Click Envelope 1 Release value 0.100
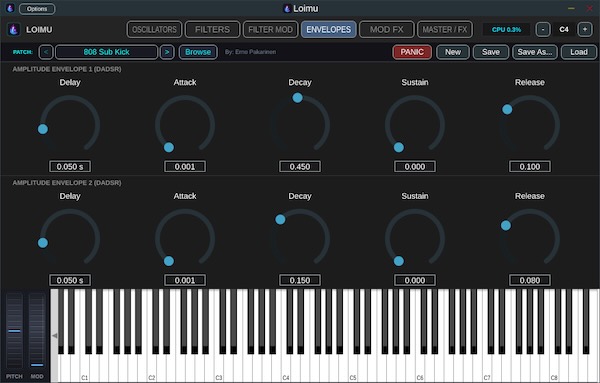 click(x=530, y=166)
